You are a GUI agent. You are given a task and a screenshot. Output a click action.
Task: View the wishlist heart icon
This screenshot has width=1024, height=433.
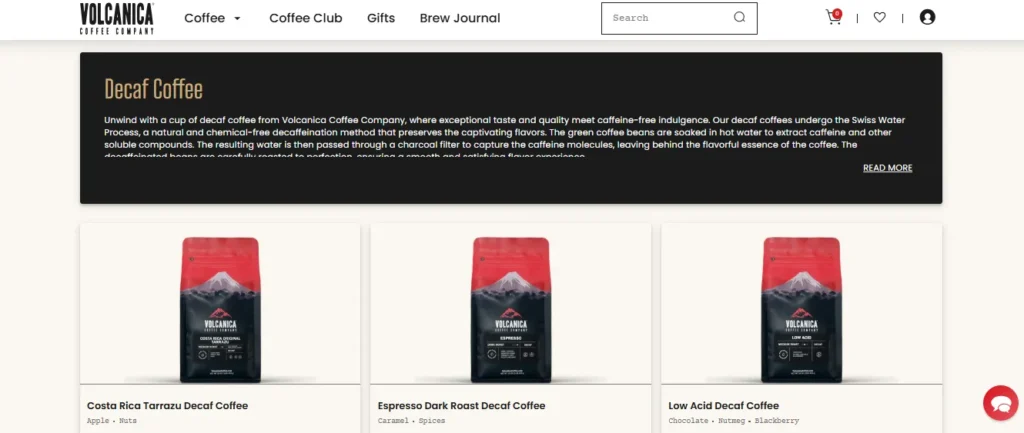880,18
